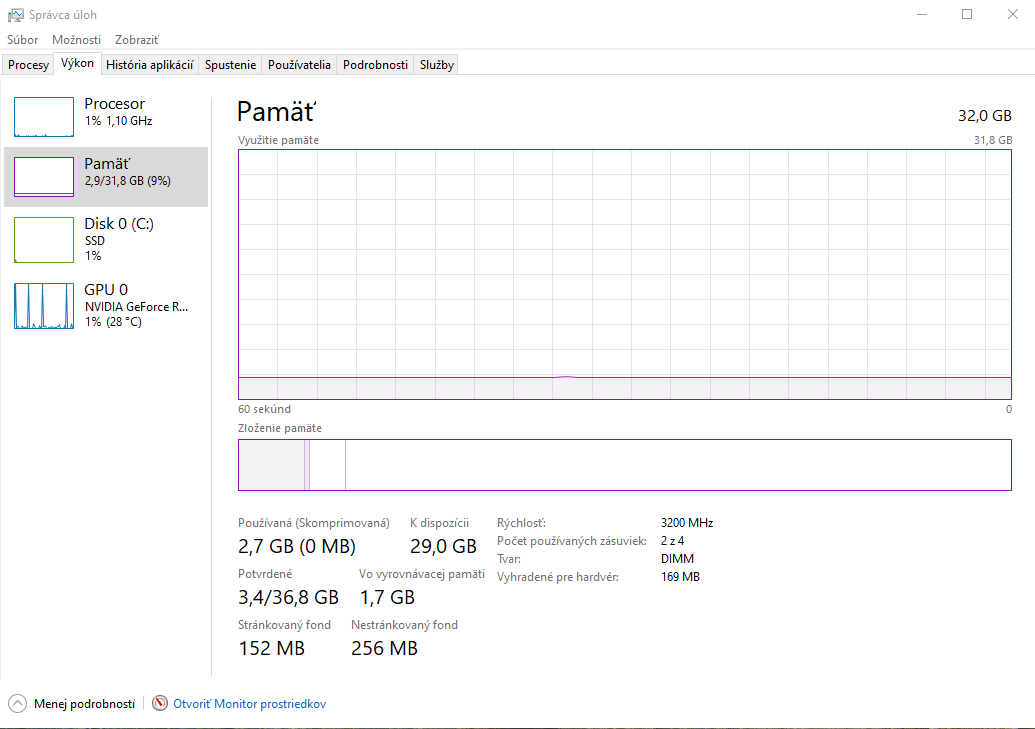Click the Resource Monitor icon
Image resolution: width=1035 pixels, height=729 pixels.
tap(160, 703)
